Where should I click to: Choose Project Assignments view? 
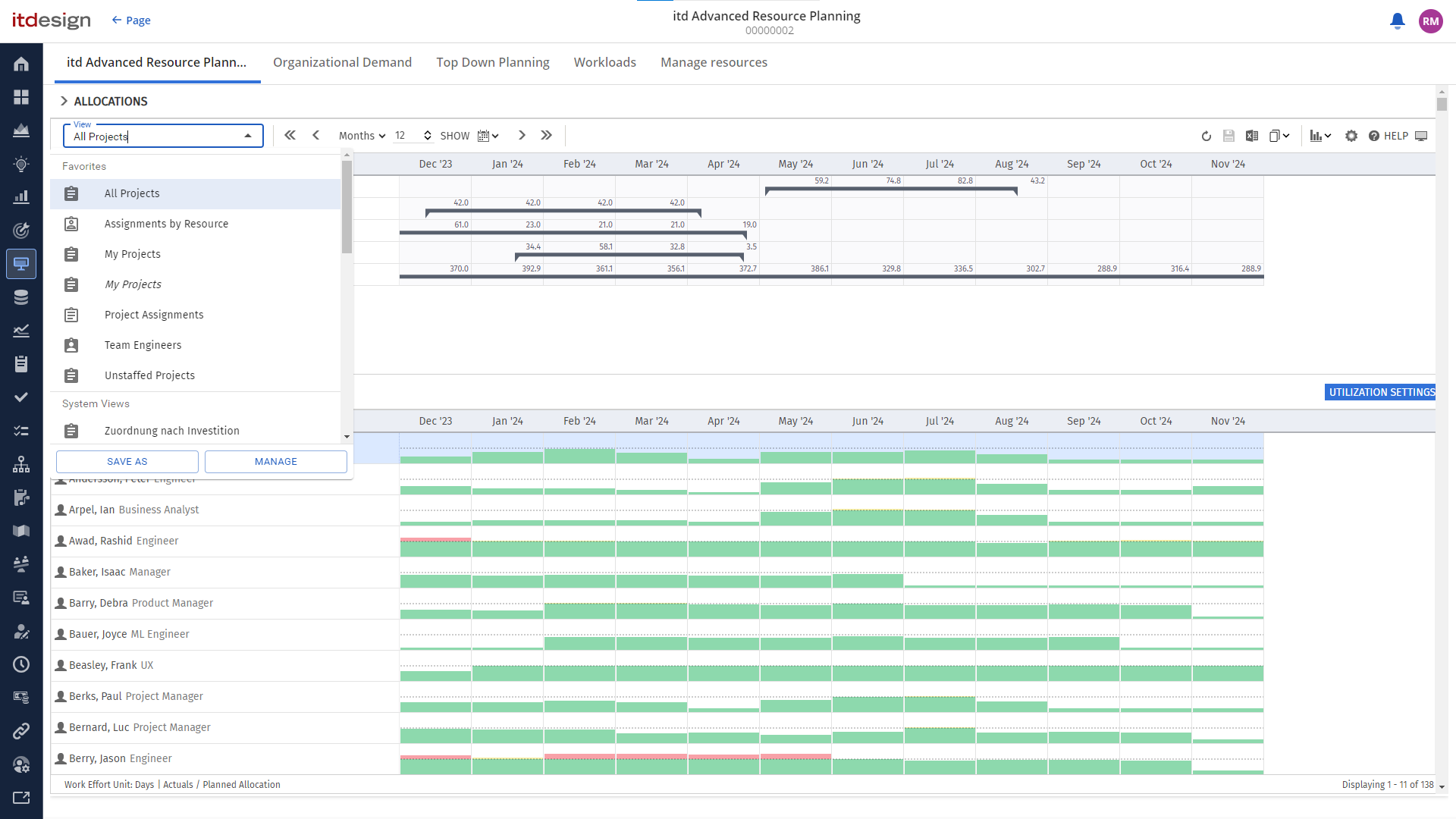[196, 315]
